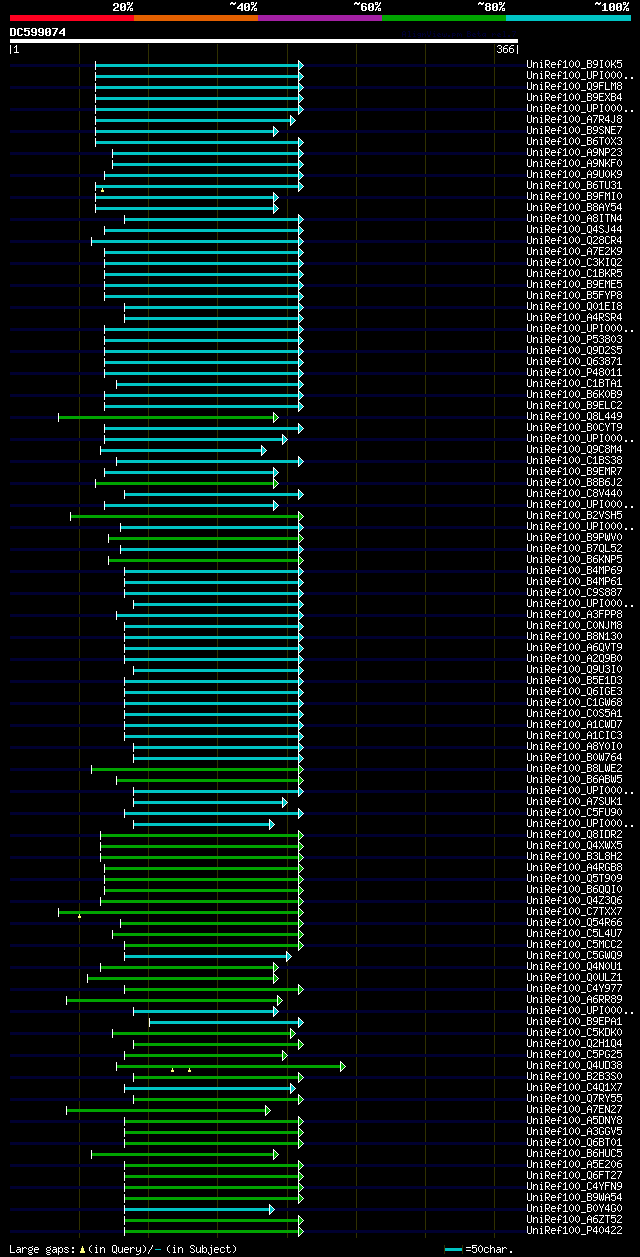Open the hit UniRef100_Q01EI8

point(574,306)
